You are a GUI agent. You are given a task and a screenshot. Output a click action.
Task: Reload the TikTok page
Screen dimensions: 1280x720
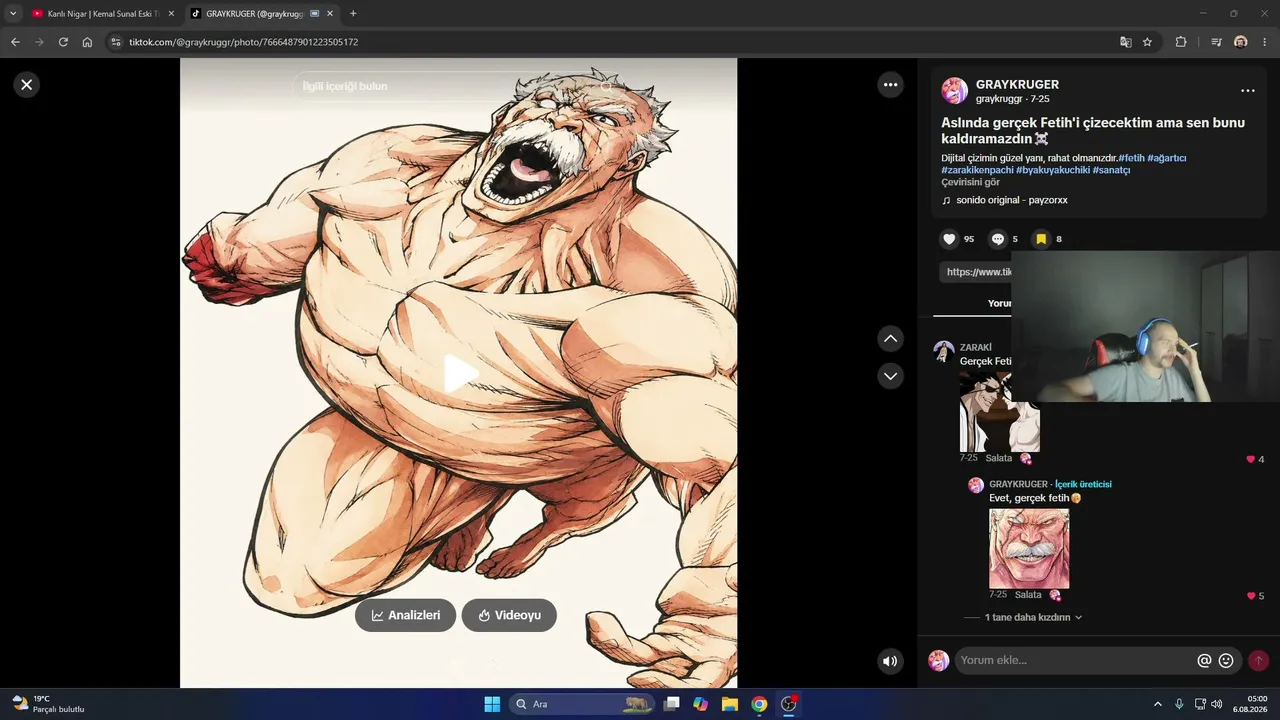(x=63, y=42)
